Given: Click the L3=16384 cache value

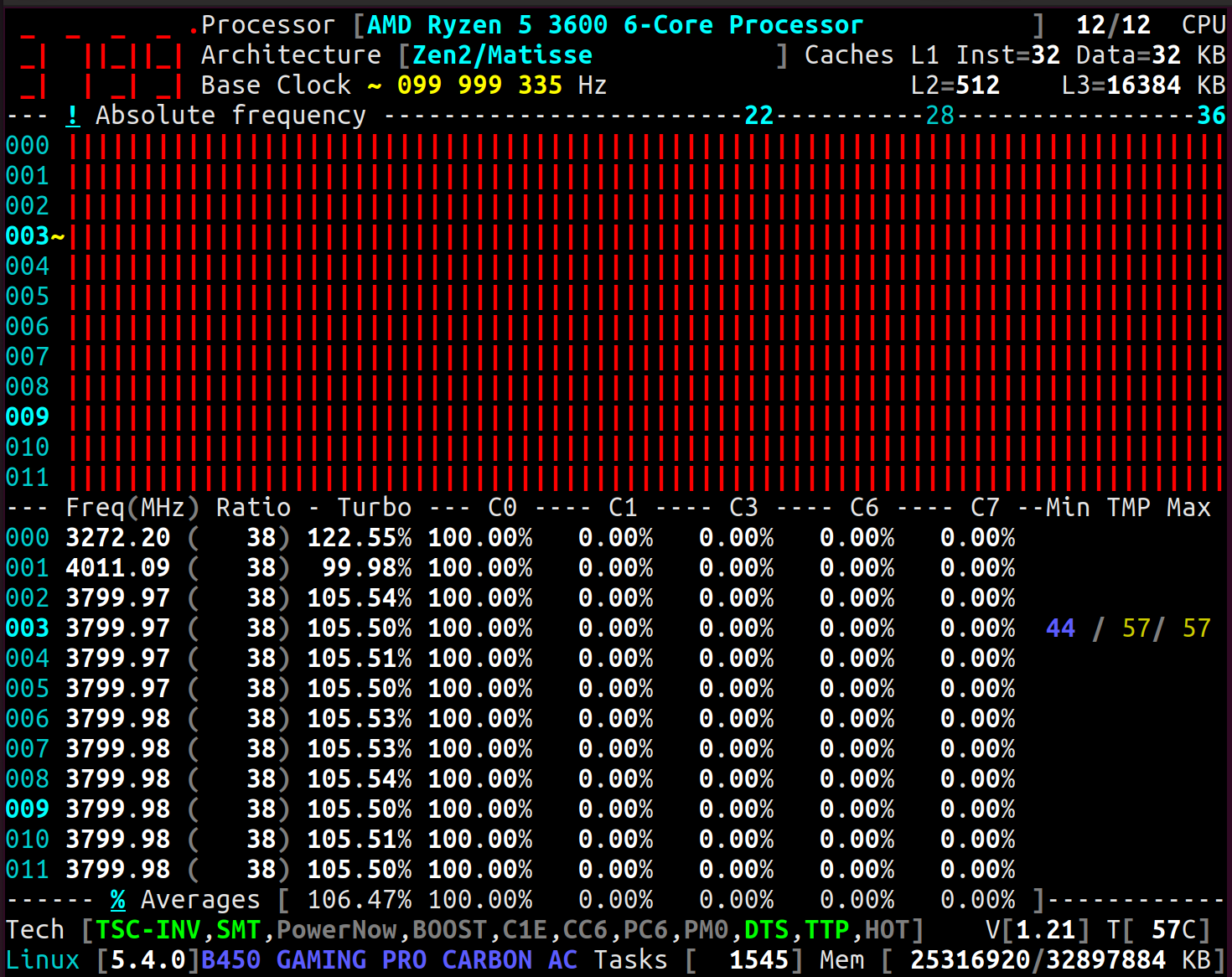Looking at the screenshot, I should coord(1121,85).
